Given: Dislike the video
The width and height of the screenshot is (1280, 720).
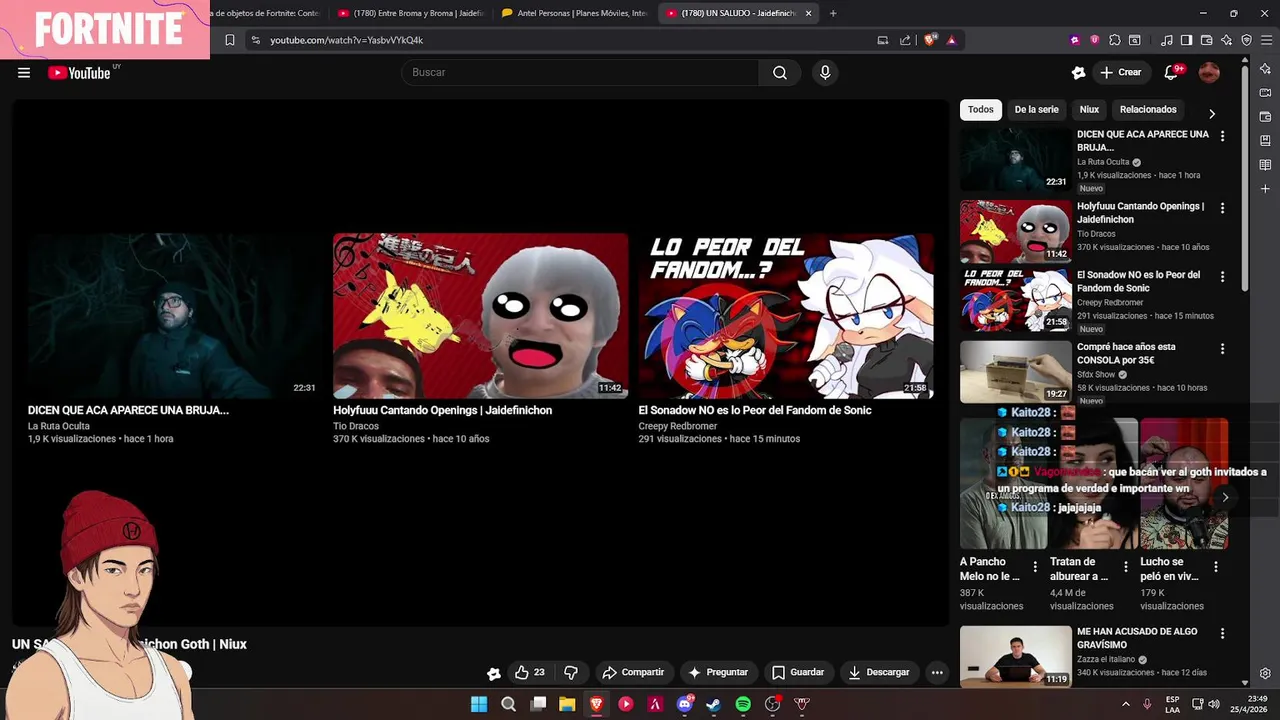Looking at the screenshot, I should click(571, 672).
